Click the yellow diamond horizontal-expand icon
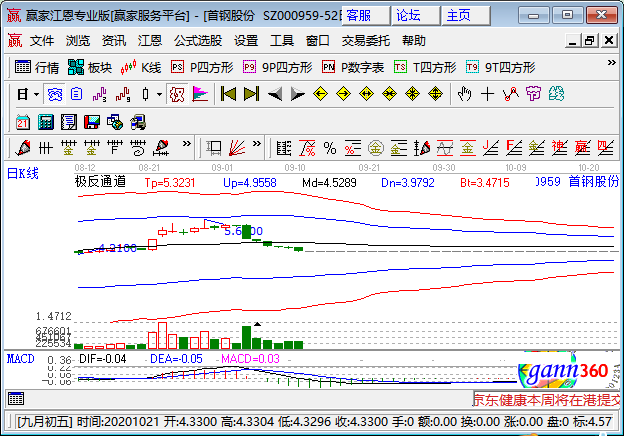 pos(366,94)
